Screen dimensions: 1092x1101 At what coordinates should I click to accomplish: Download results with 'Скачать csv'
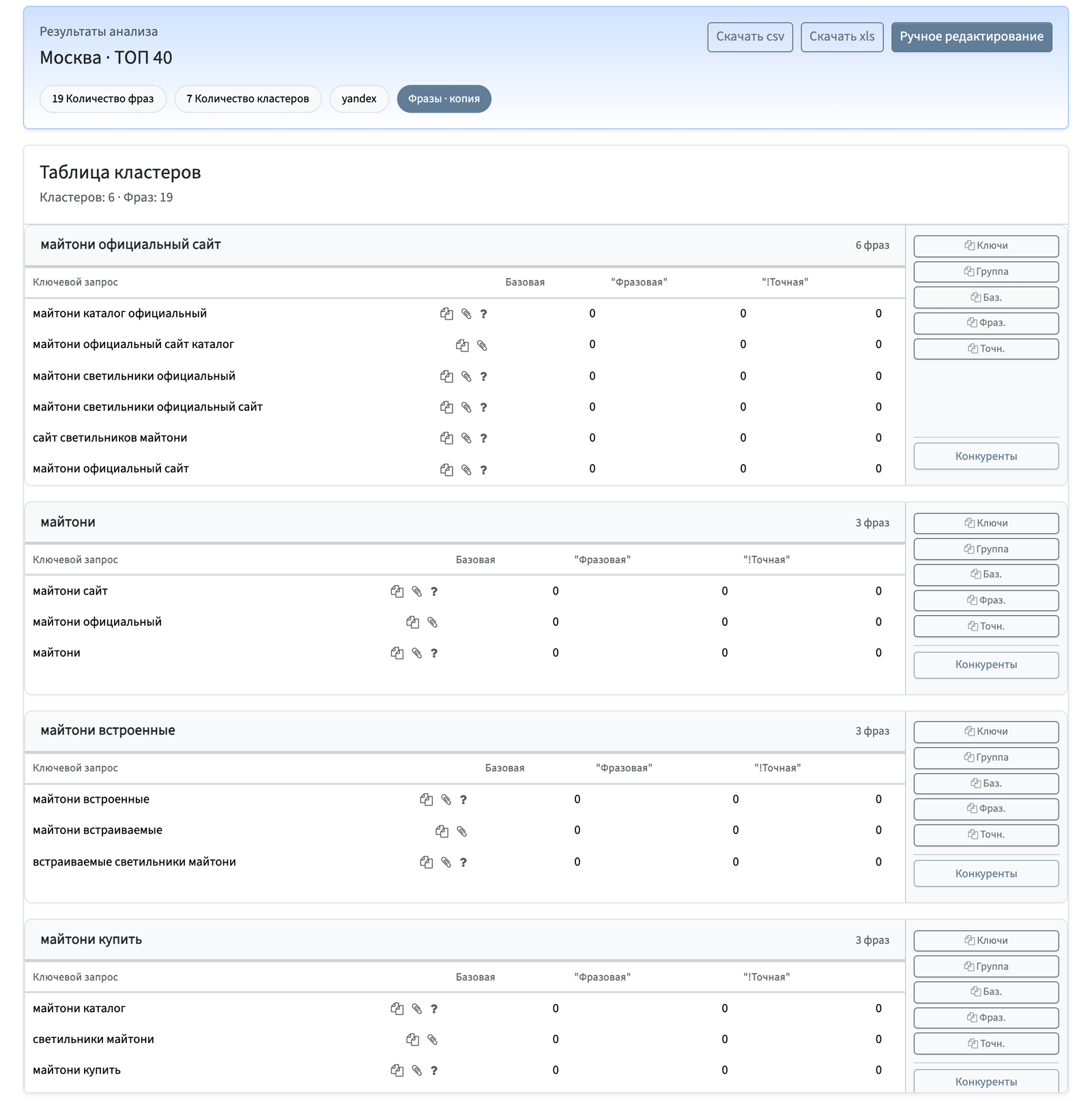(x=750, y=37)
